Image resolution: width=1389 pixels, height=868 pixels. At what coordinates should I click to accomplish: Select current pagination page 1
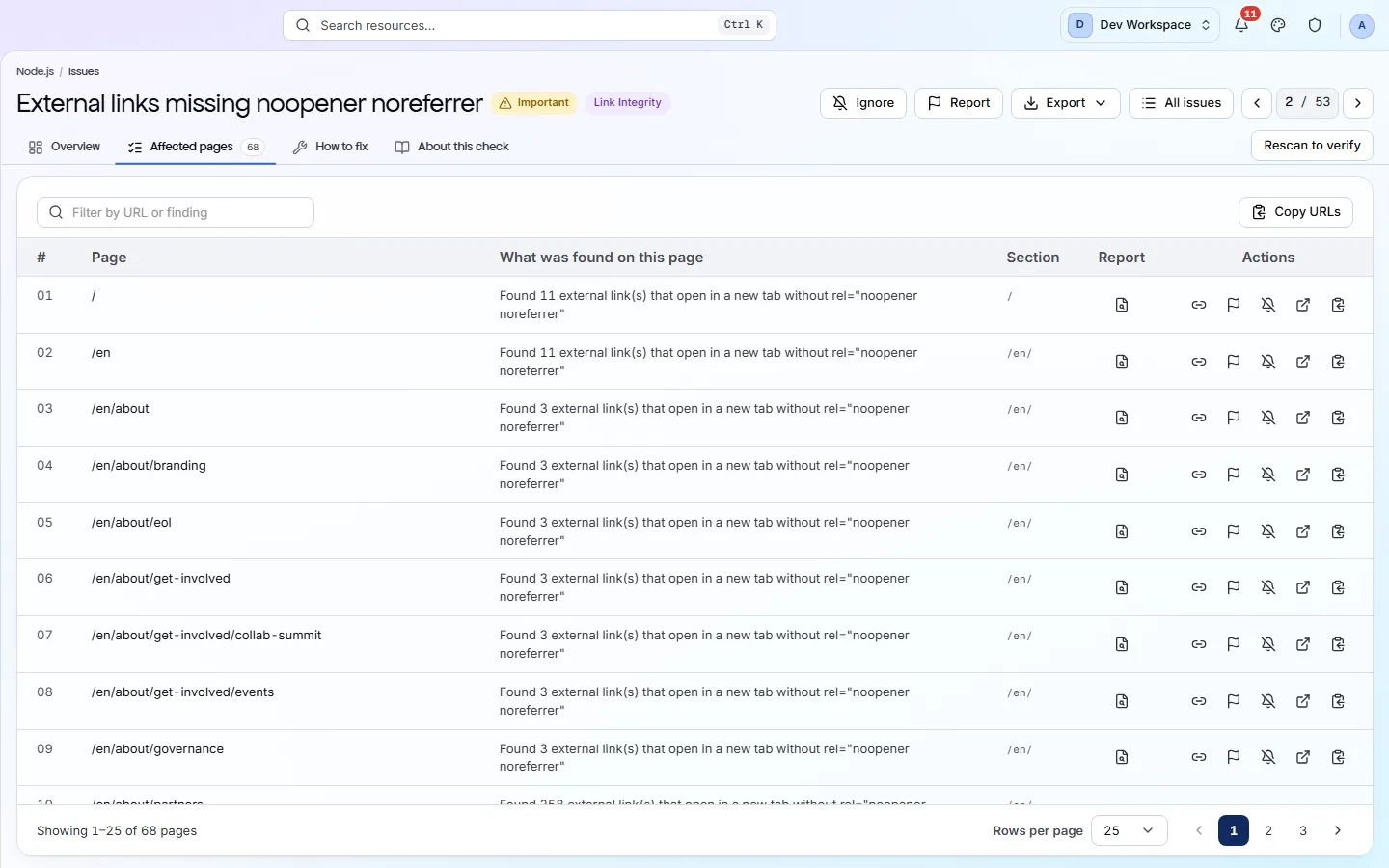coord(1234,830)
